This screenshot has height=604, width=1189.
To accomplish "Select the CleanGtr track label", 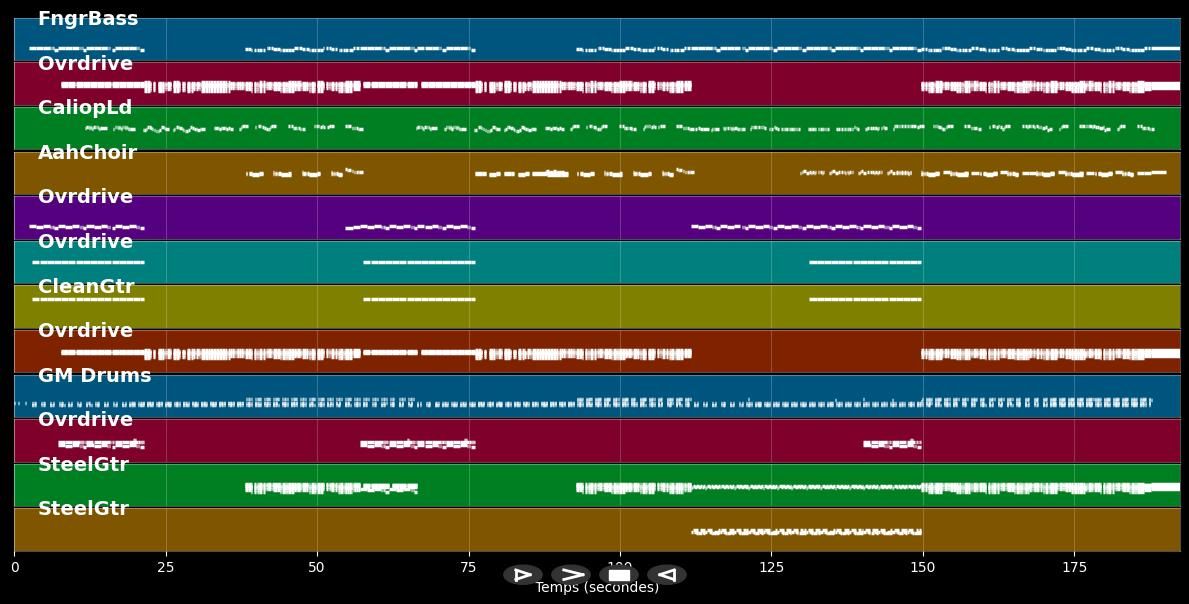I will click(x=86, y=287).
